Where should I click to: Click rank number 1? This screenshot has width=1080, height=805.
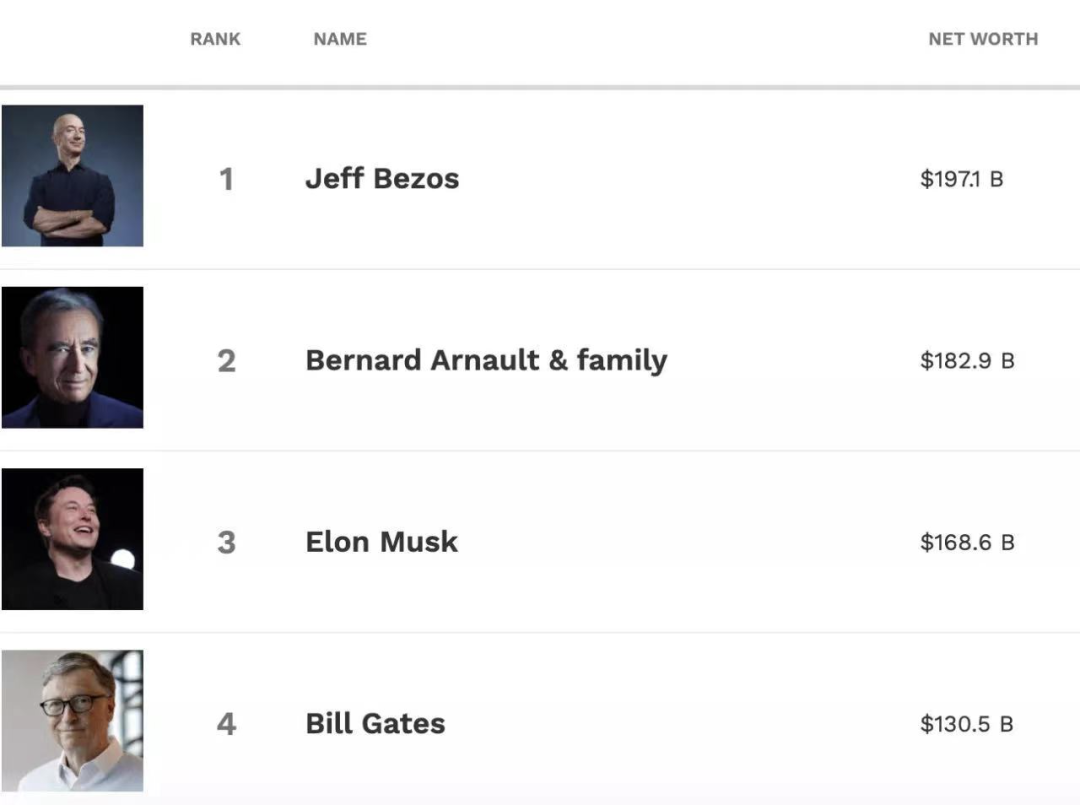(227, 180)
